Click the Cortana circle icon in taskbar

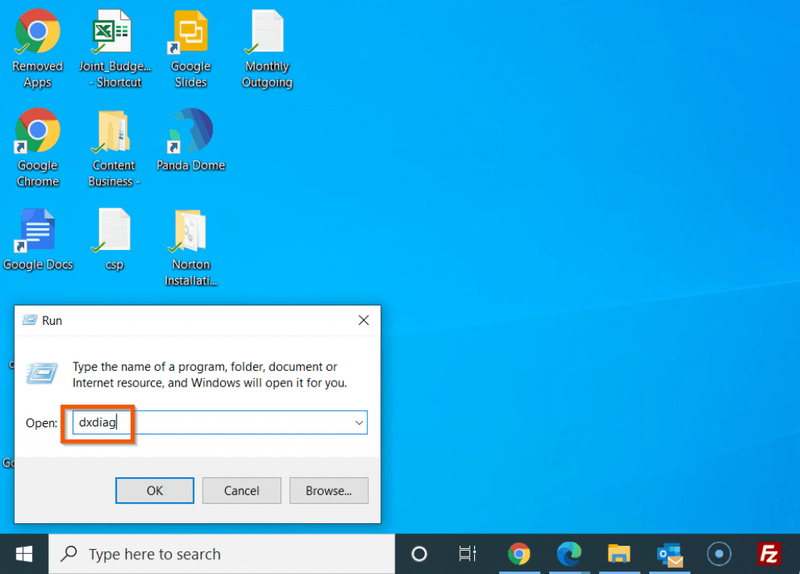coord(419,554)
